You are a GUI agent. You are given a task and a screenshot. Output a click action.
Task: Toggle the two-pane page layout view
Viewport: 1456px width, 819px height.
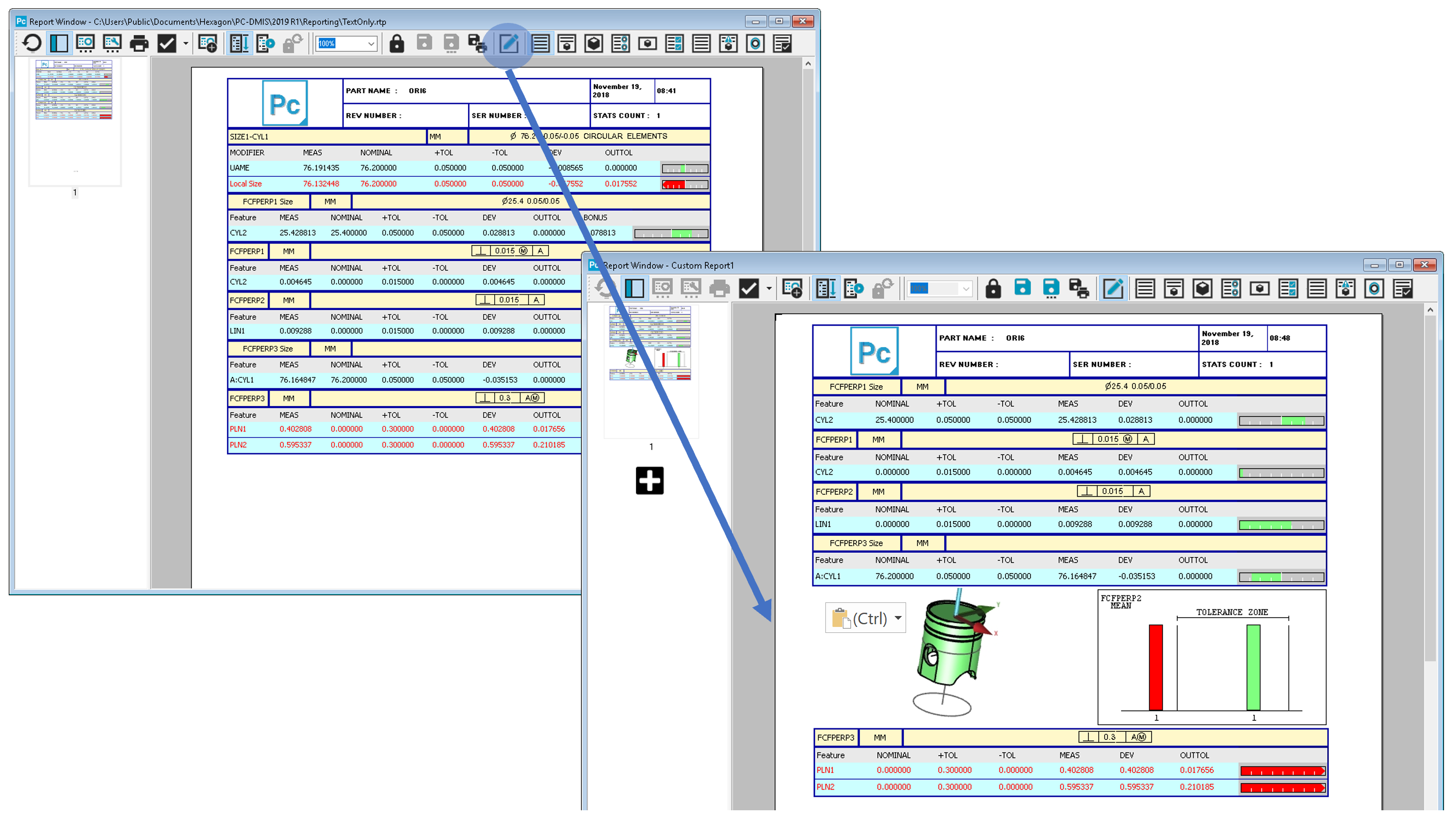[58, 43]
